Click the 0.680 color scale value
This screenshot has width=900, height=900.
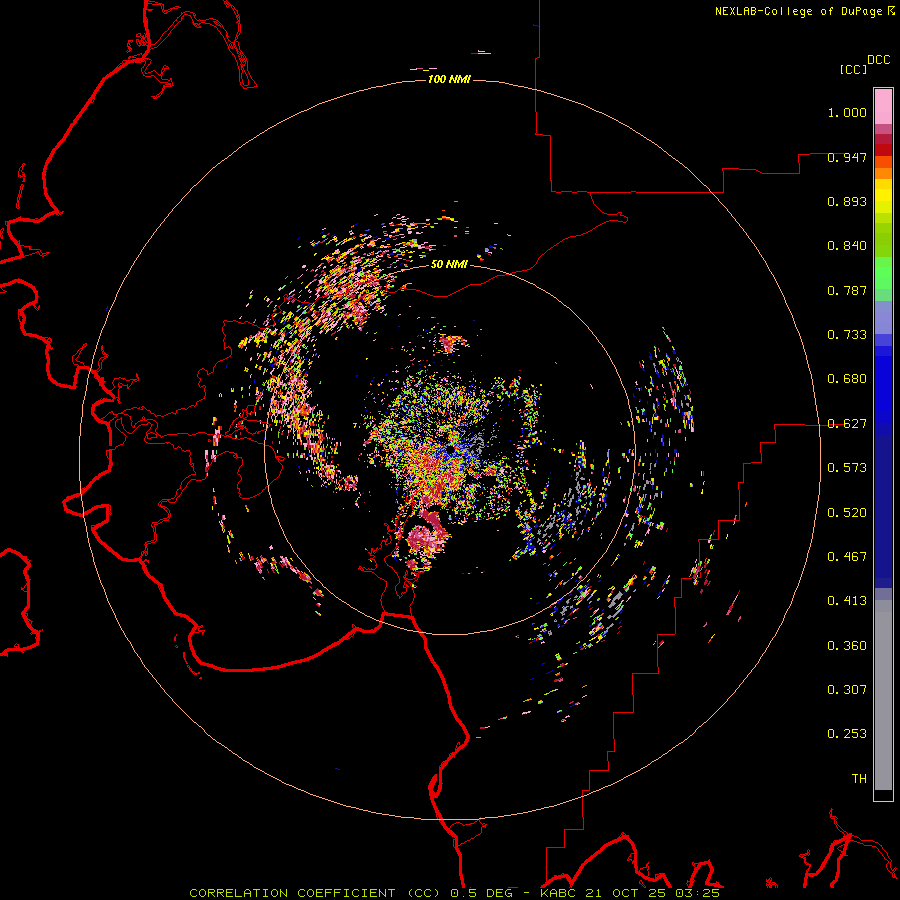(x=847, y=379)
